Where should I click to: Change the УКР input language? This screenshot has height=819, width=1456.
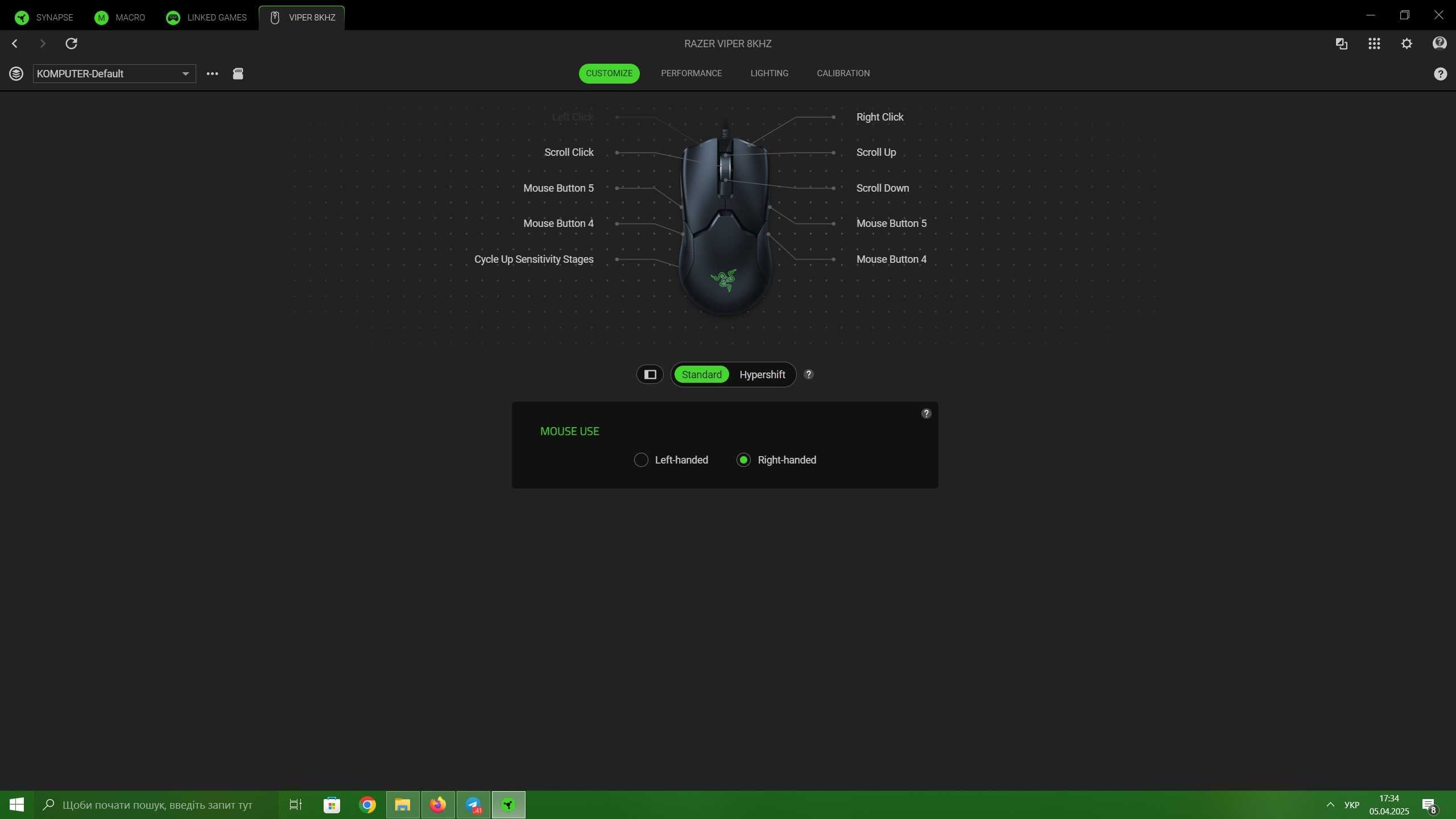(1351, 805)
